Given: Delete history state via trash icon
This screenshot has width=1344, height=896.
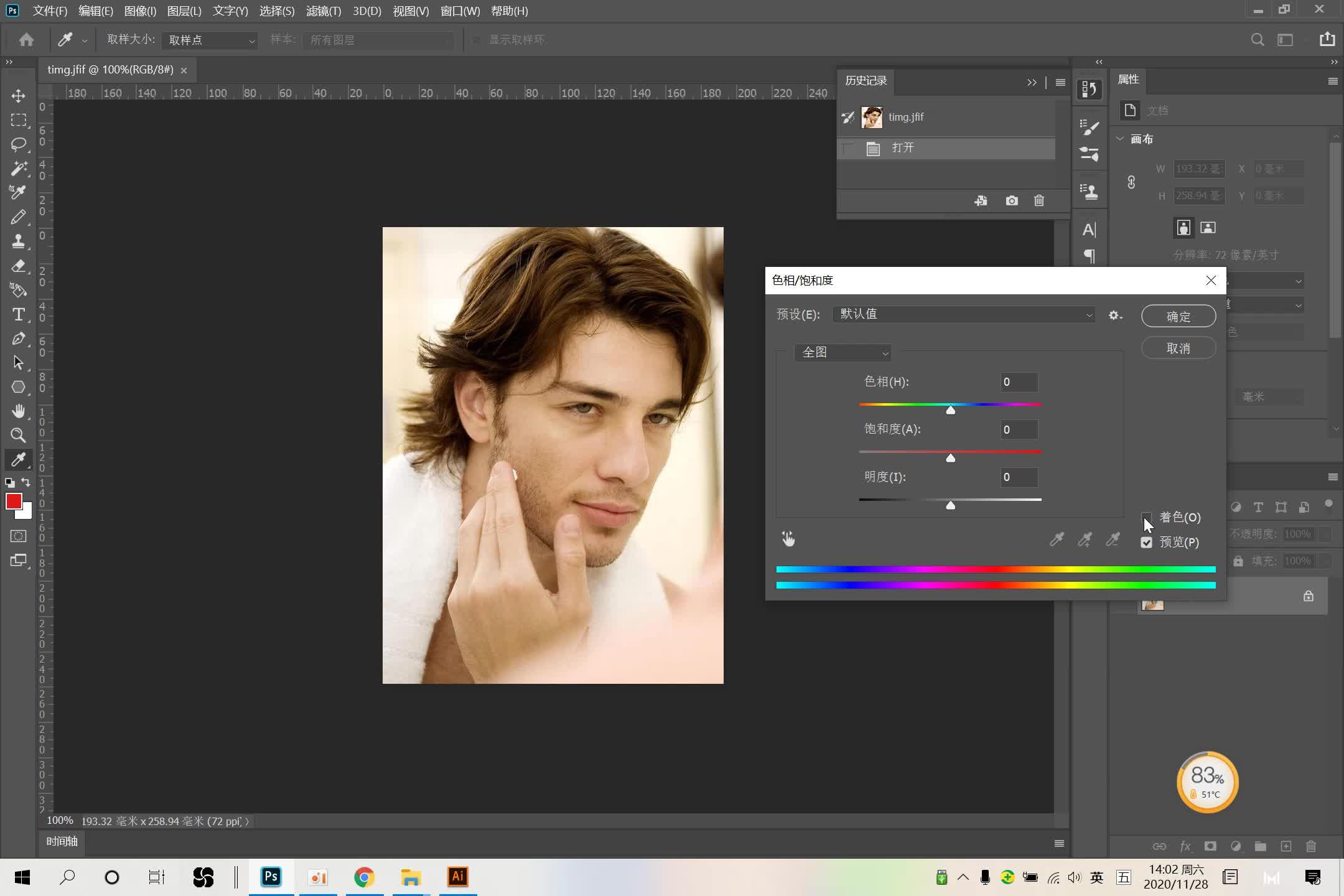Looking at the screenshot, I should pos(1038,200).
